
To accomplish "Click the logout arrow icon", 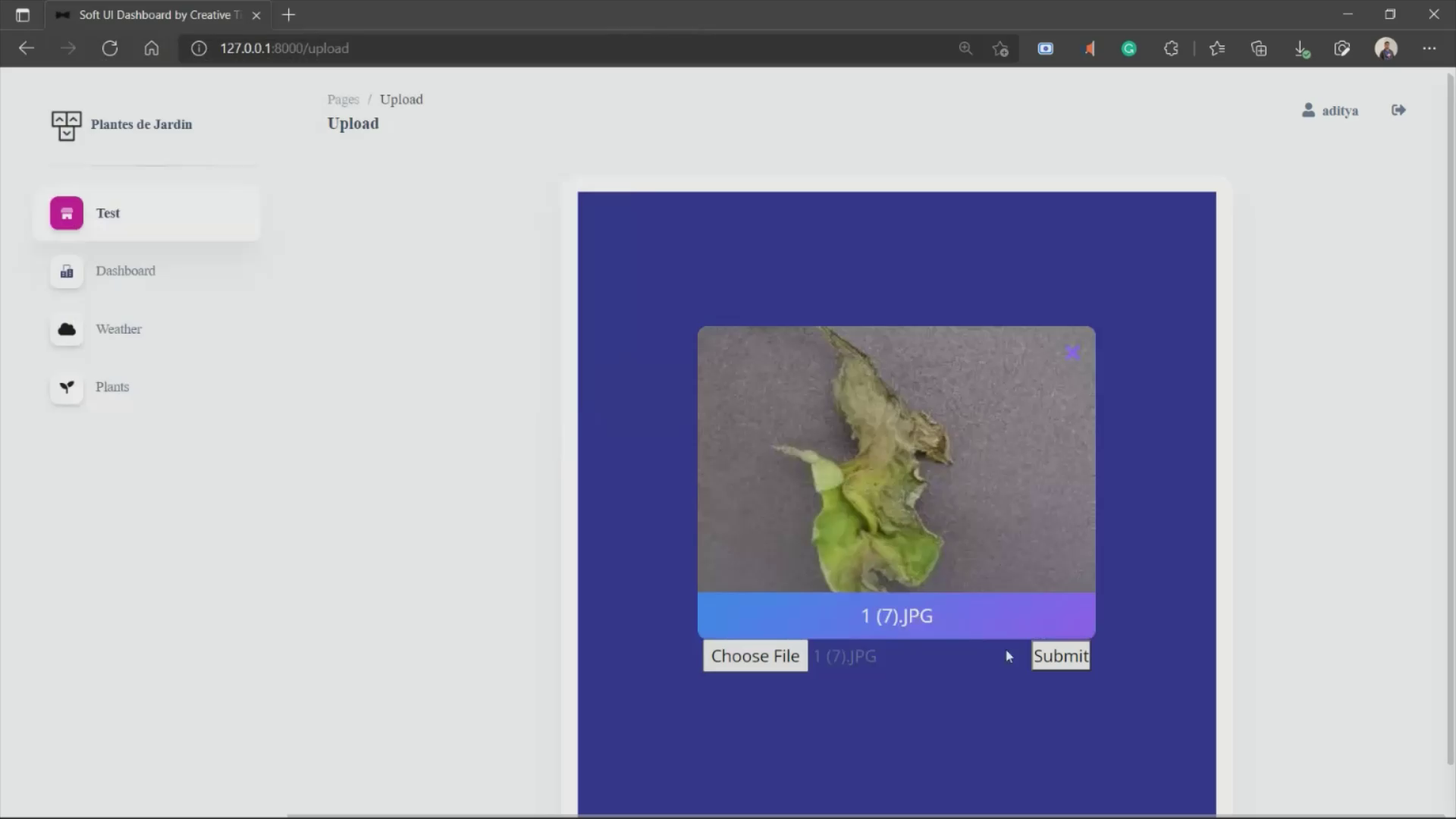I will coord(1398,110).
